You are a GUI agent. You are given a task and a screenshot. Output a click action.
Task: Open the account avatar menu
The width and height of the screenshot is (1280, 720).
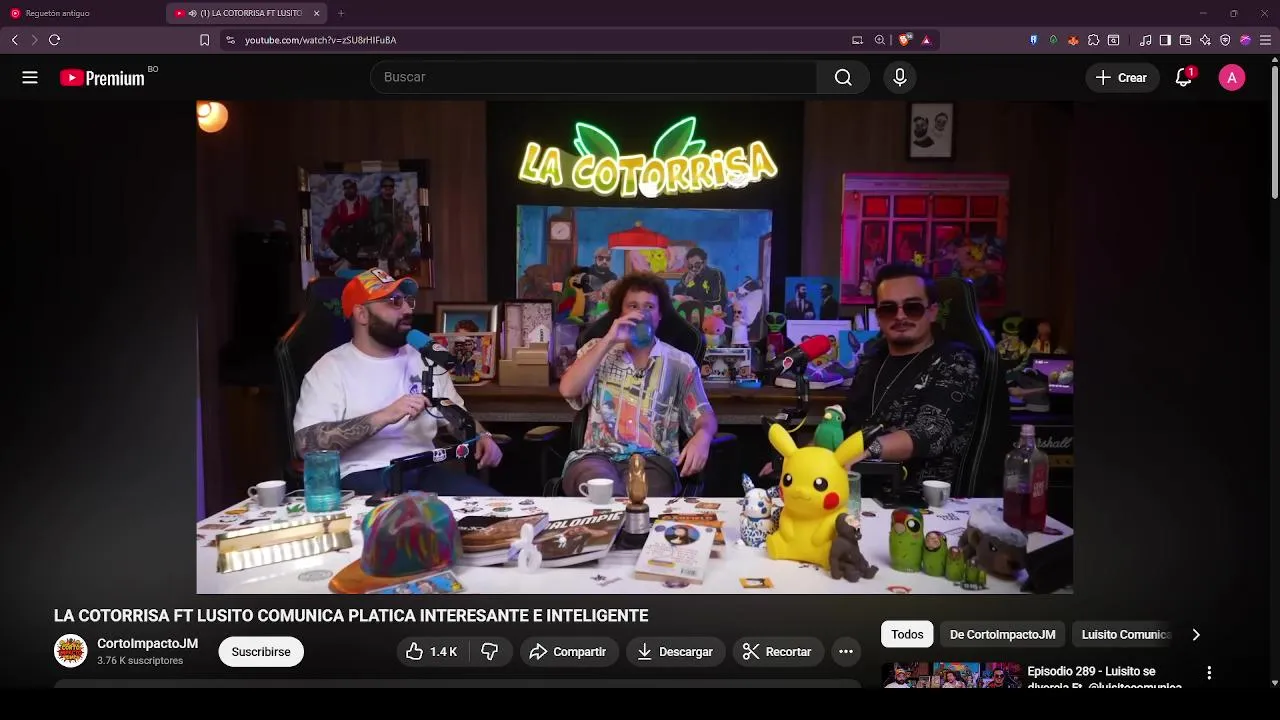click(1232, 77)
